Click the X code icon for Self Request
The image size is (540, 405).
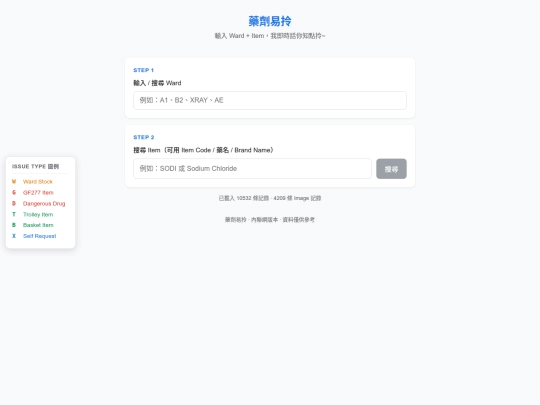[x=14, y=236]
